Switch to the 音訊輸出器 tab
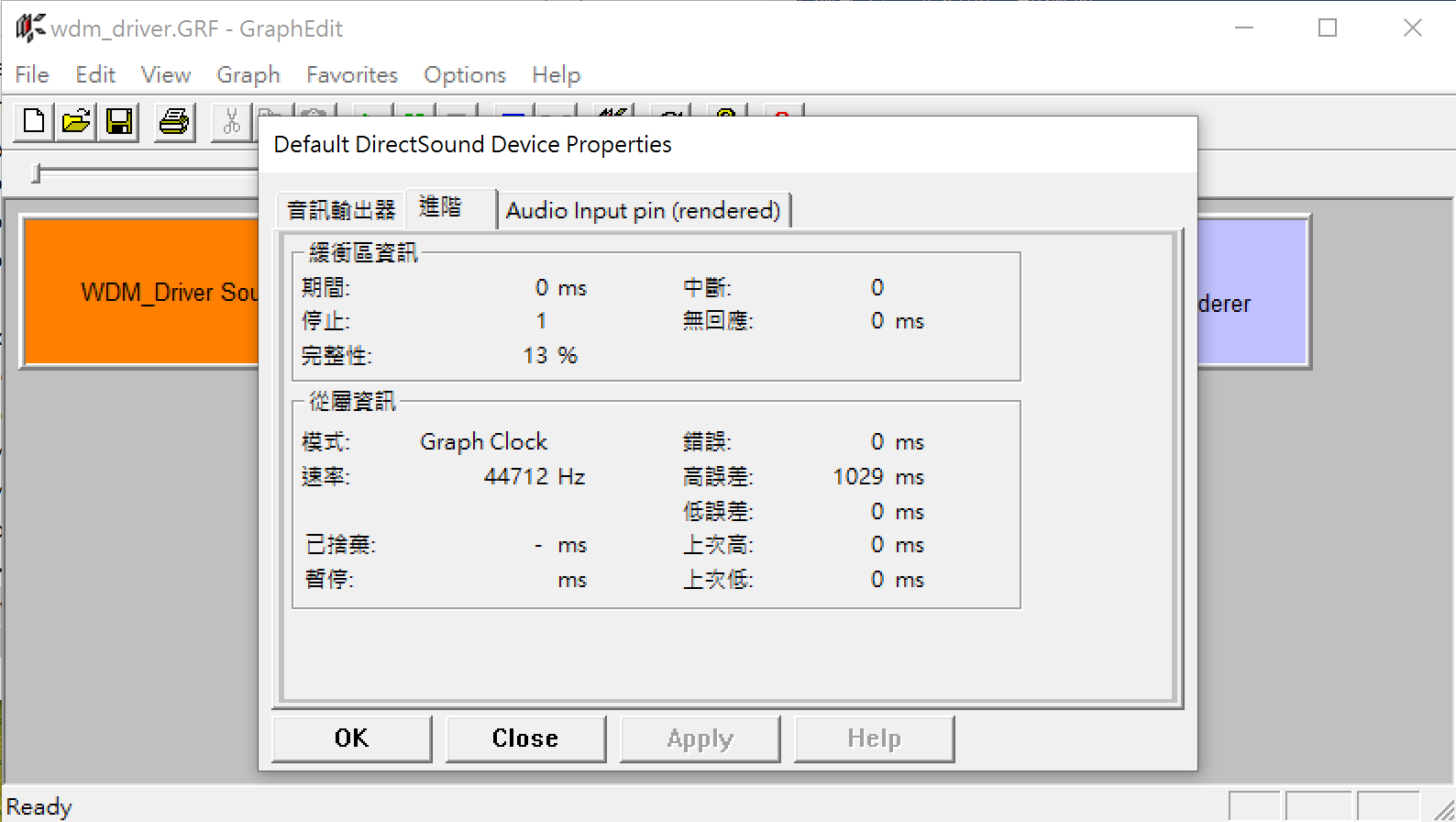 pos(341,210)
